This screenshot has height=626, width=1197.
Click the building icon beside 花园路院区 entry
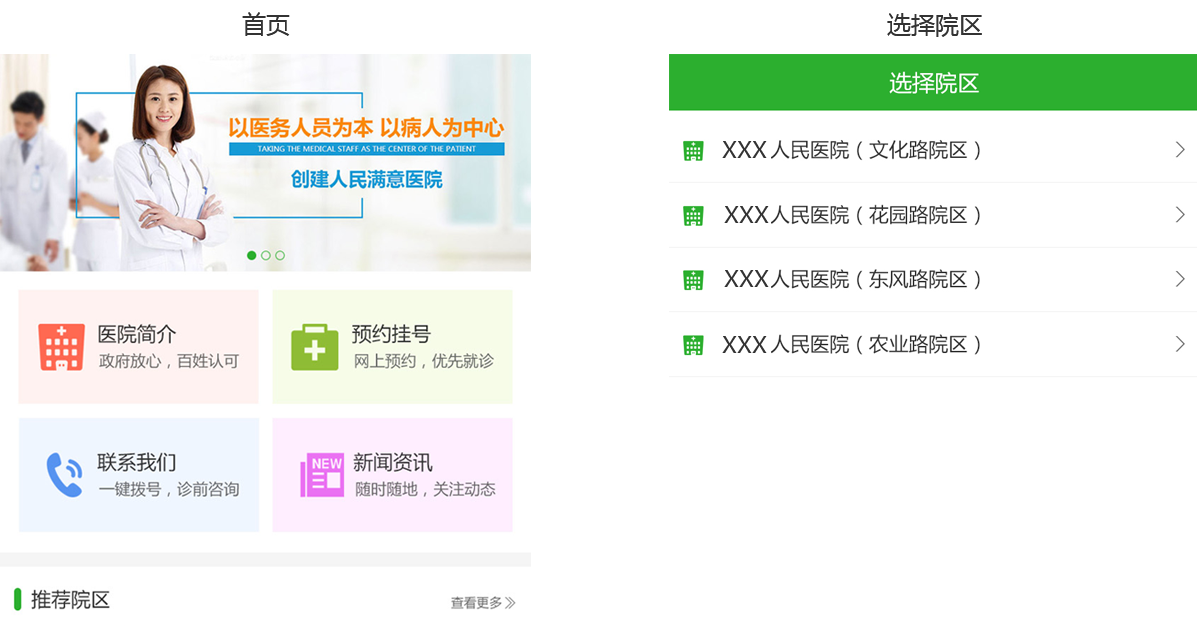pyautogui.click(x=692, y=215)
